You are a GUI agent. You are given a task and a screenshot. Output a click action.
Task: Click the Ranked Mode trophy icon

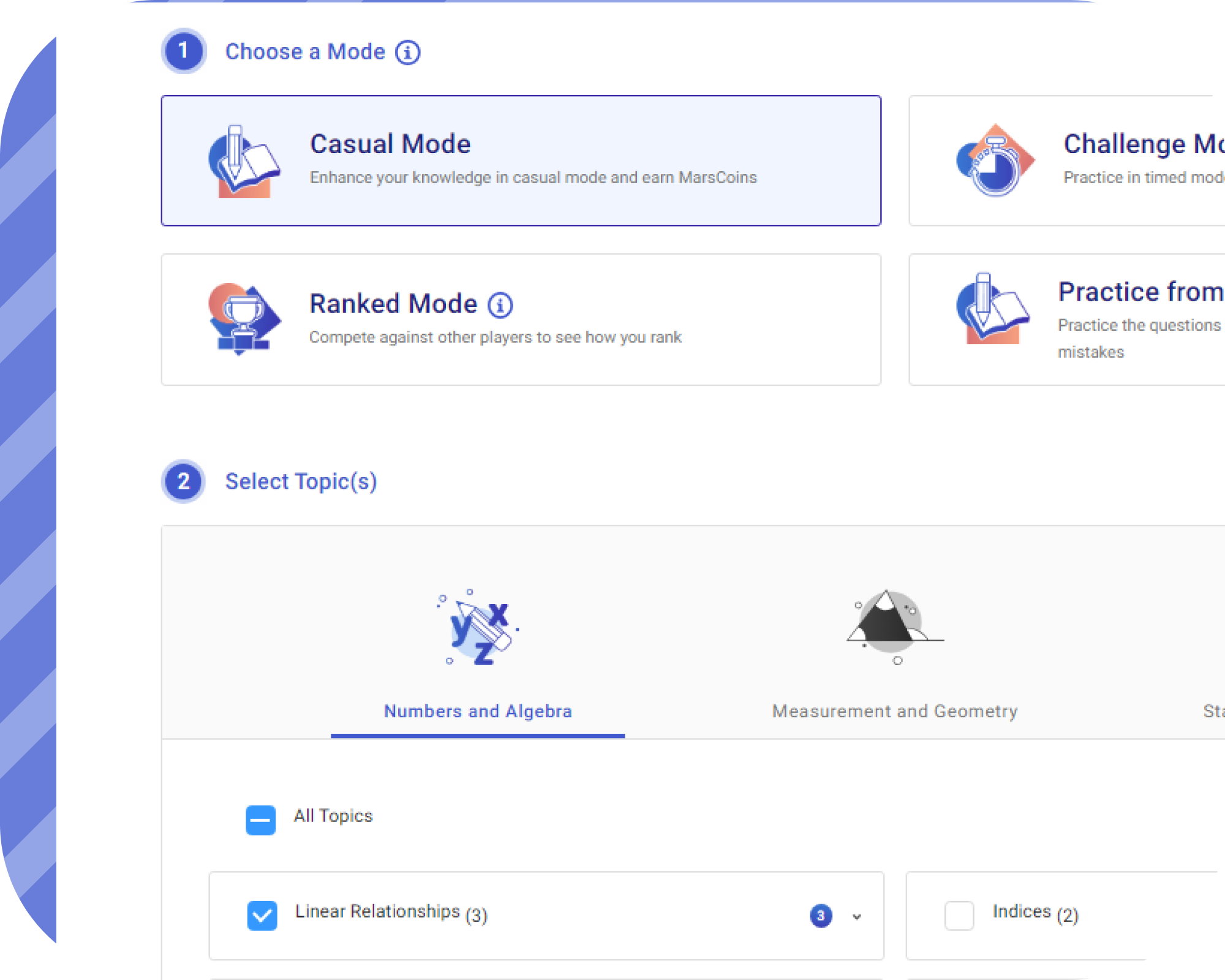[x=243, y=319]
